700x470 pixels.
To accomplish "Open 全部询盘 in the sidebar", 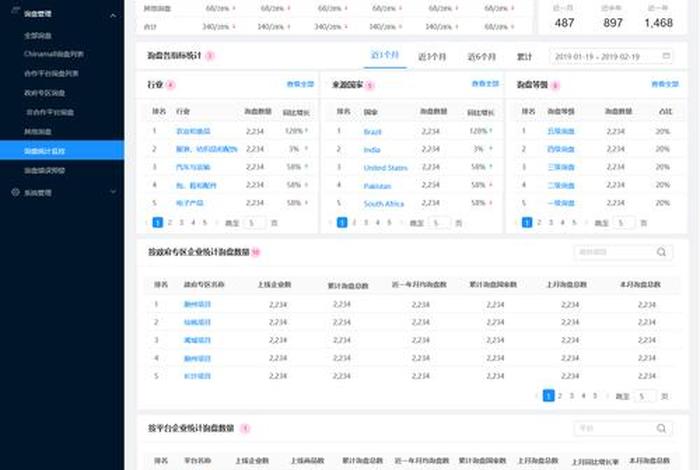I will pyautogui.click(x=38, y=36).
